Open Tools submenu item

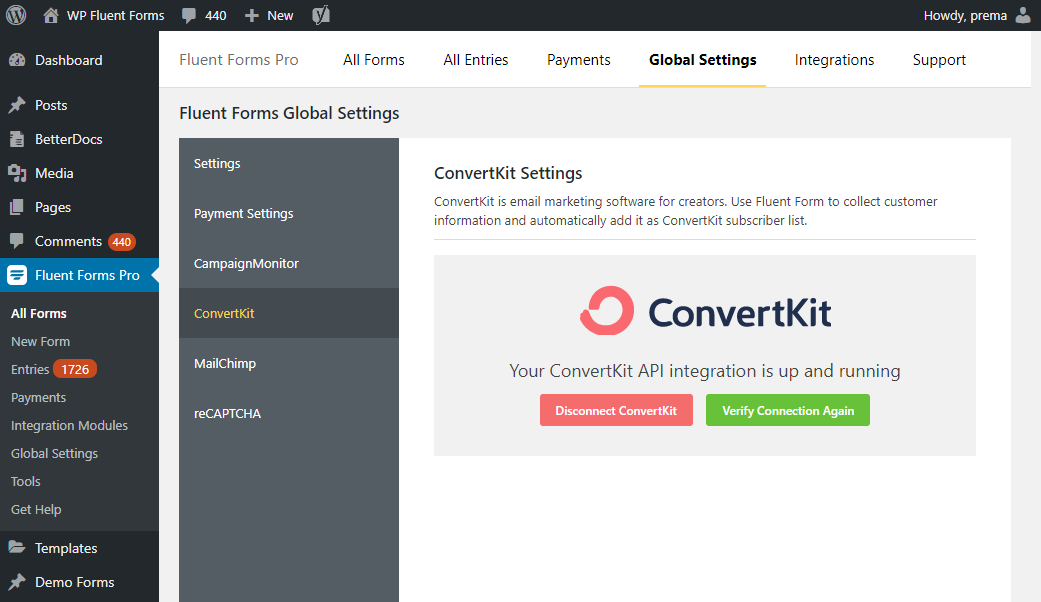pyautogui.click(x=25, y=481)
